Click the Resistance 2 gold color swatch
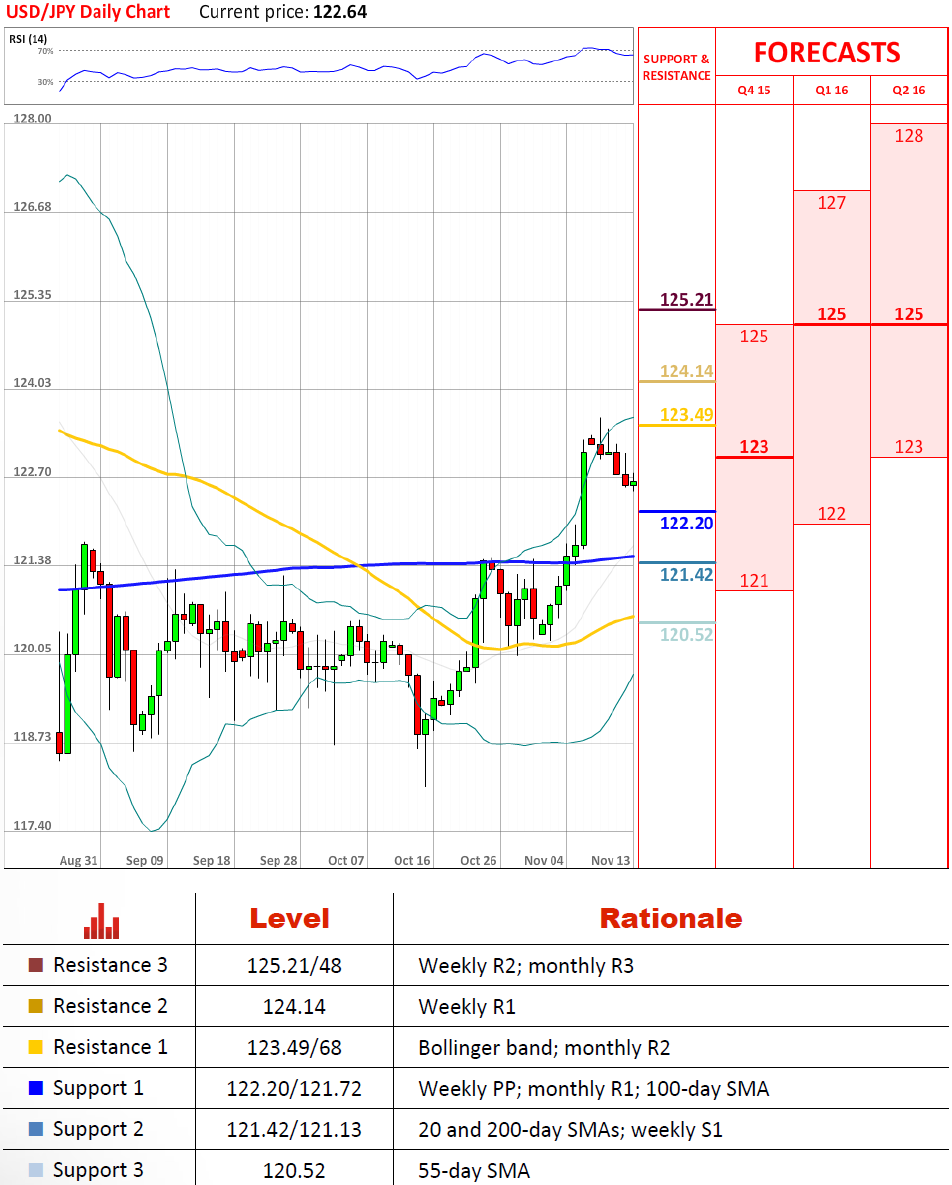The height and width of the screenshot is (1185, 952). [x=36, y=1007]
